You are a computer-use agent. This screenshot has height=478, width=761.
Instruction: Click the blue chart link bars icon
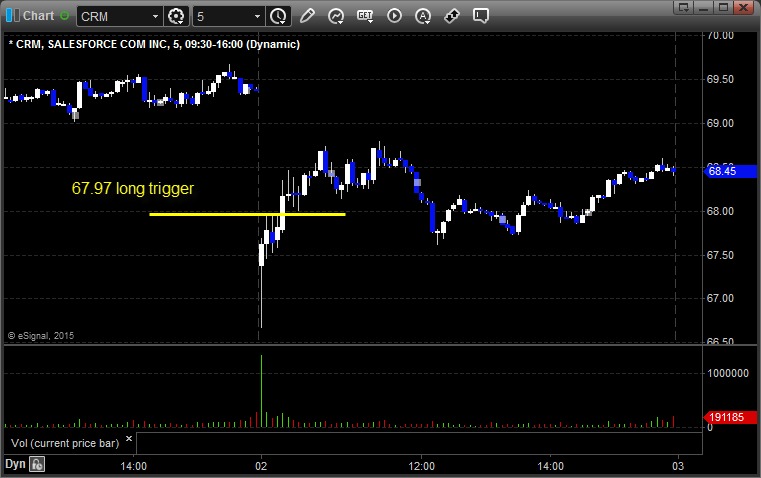[13, 16]
